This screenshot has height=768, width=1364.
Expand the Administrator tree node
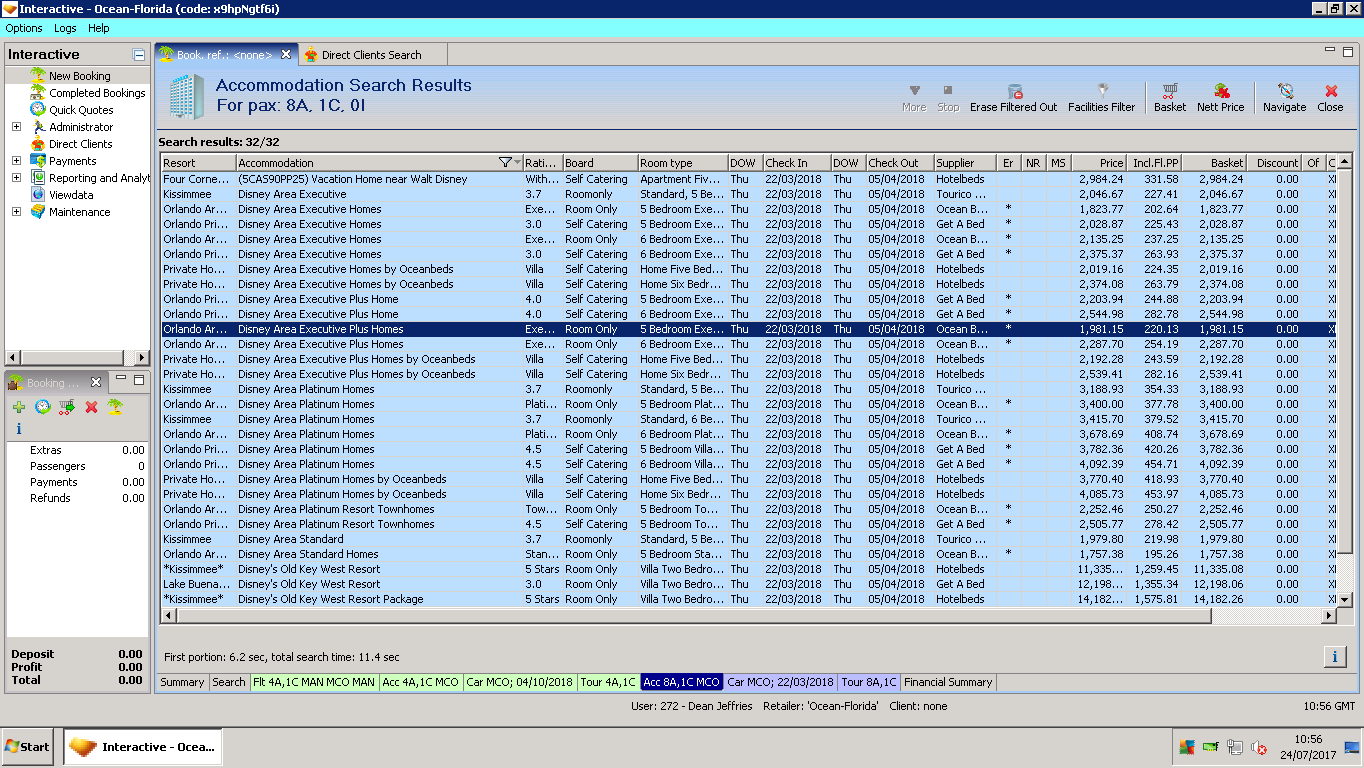point(16,127)
